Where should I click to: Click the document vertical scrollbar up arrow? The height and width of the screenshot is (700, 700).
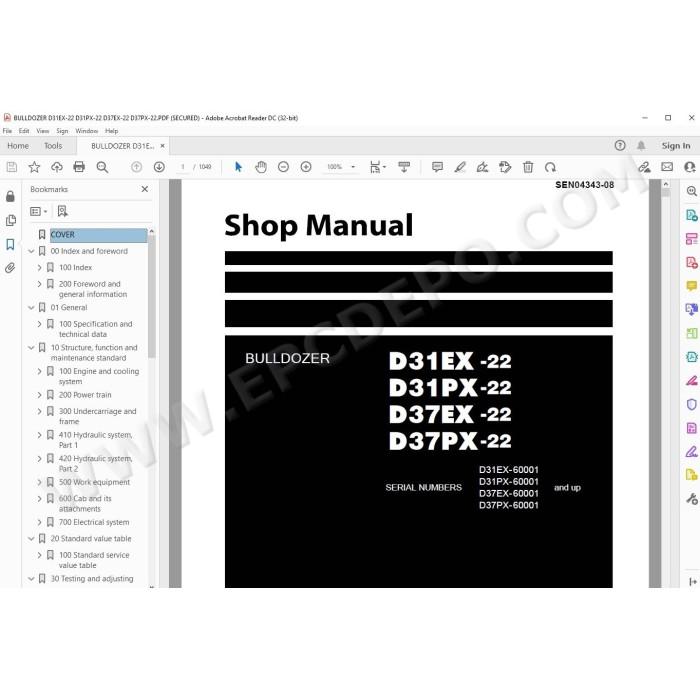pyautogui.click(x=666, y=184)
